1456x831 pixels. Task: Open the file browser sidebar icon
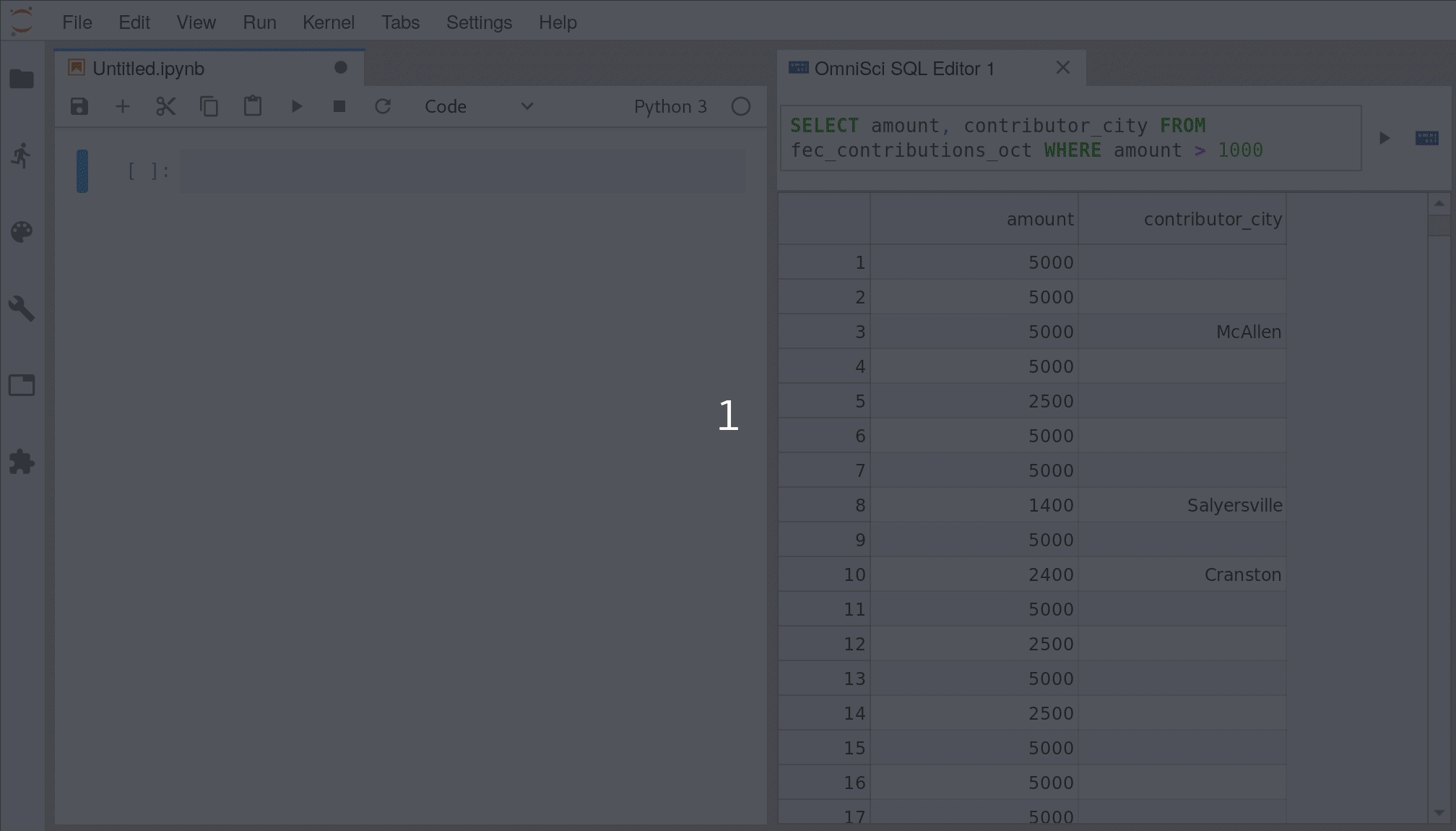(22, 79)
